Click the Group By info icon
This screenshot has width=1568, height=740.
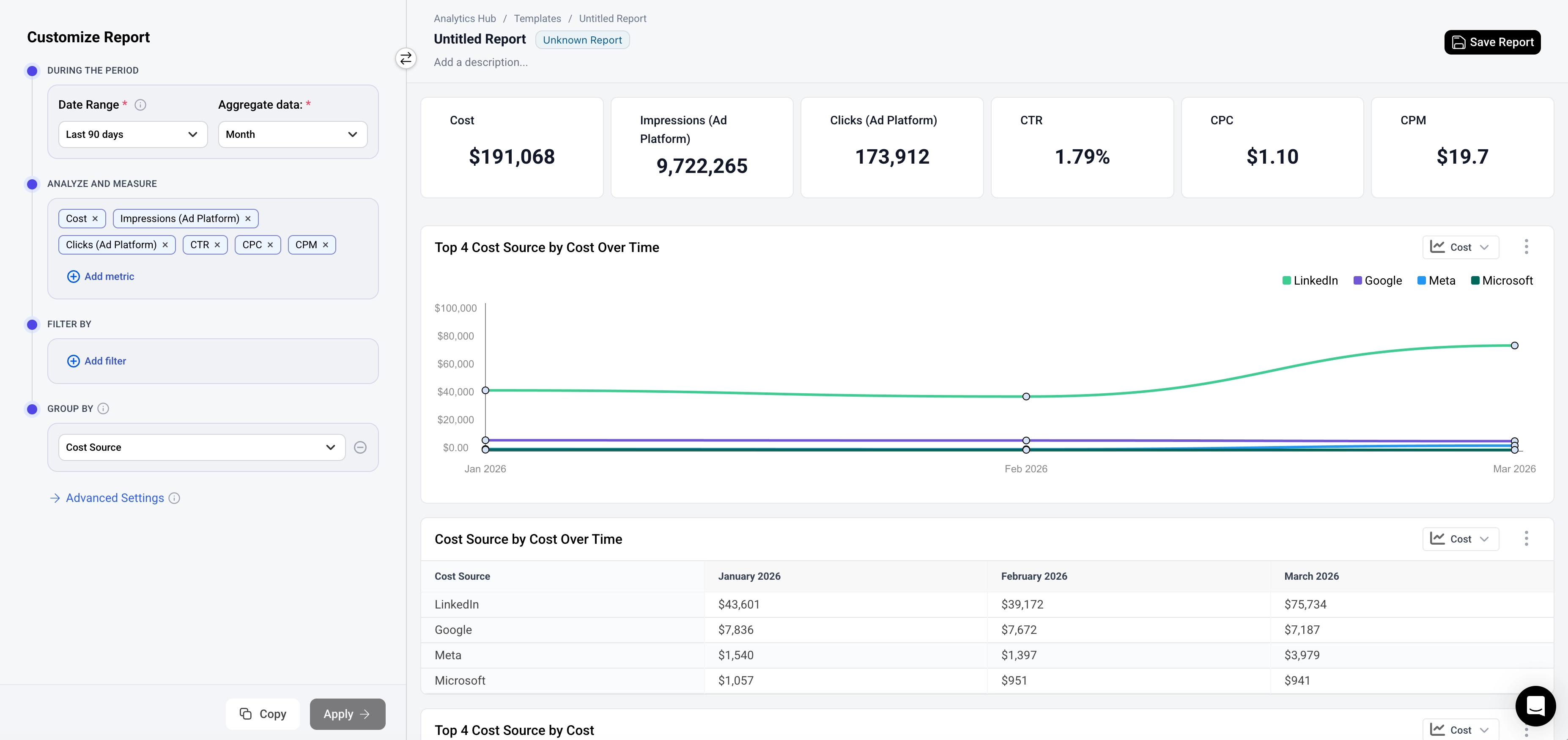104,408
